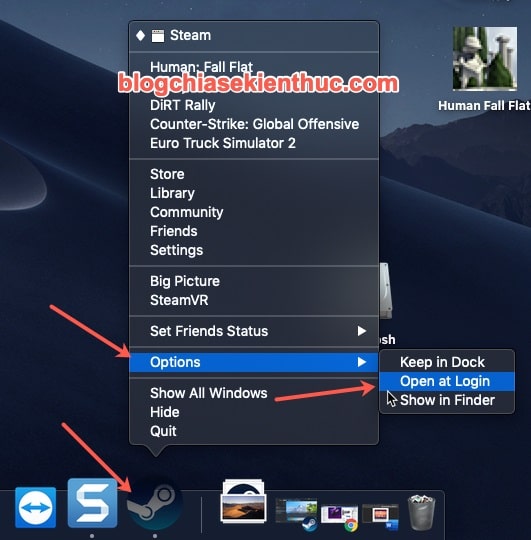Viewport: 531px width, 540px height.
Task: Start Counter-Strike: Global Offensive
Action: [x=254, y=124]
